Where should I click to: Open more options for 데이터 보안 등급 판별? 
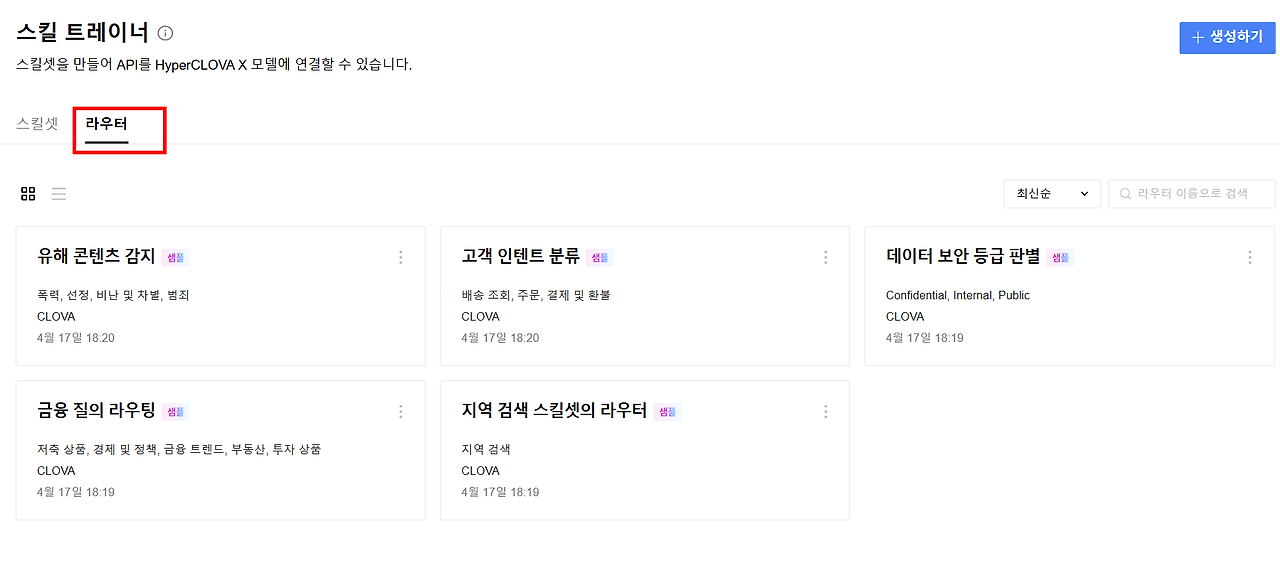click(1250, 257)
